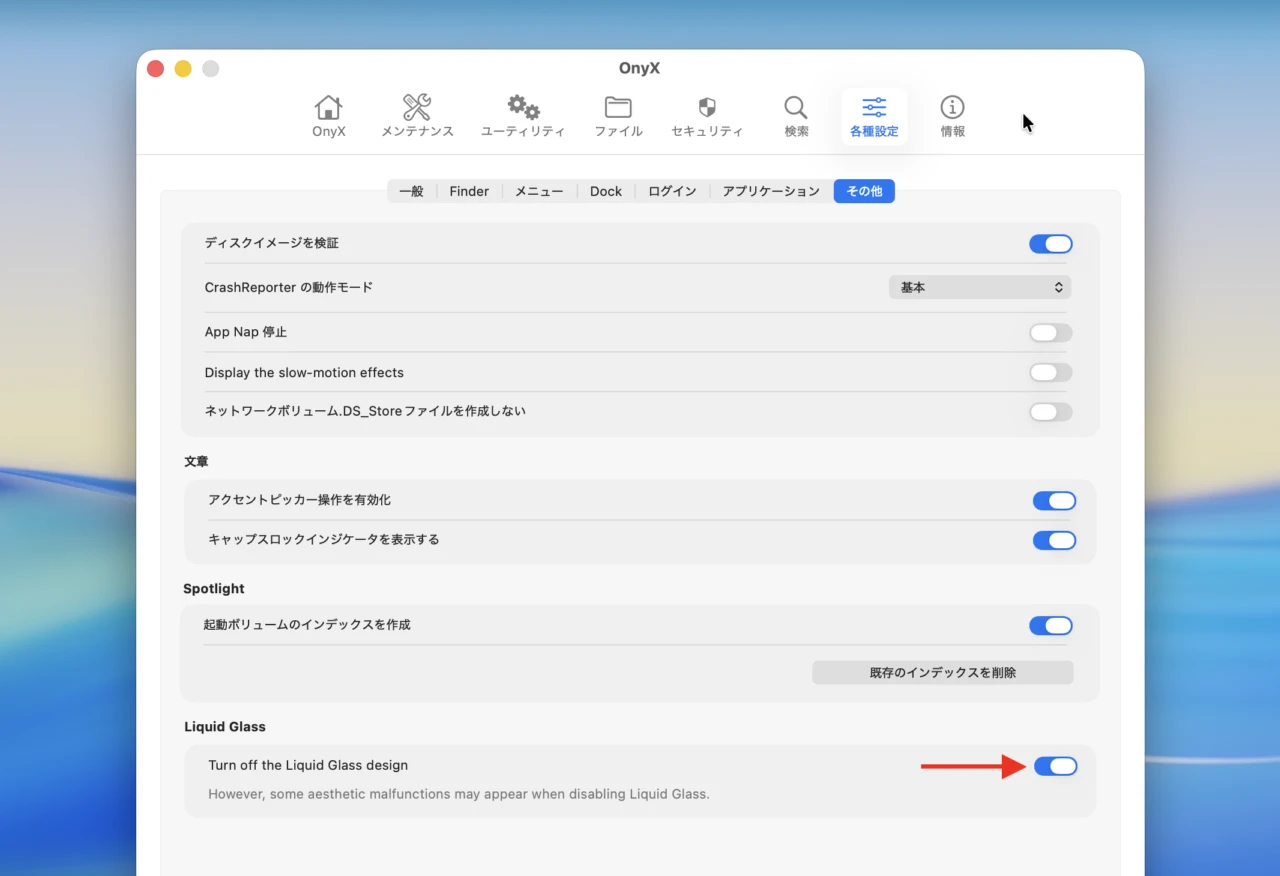The height and width of the screenshot is (876, 1280).
Task: Toggle Turn off the Liquid Glass design
Action: [x=1055, y=766]
